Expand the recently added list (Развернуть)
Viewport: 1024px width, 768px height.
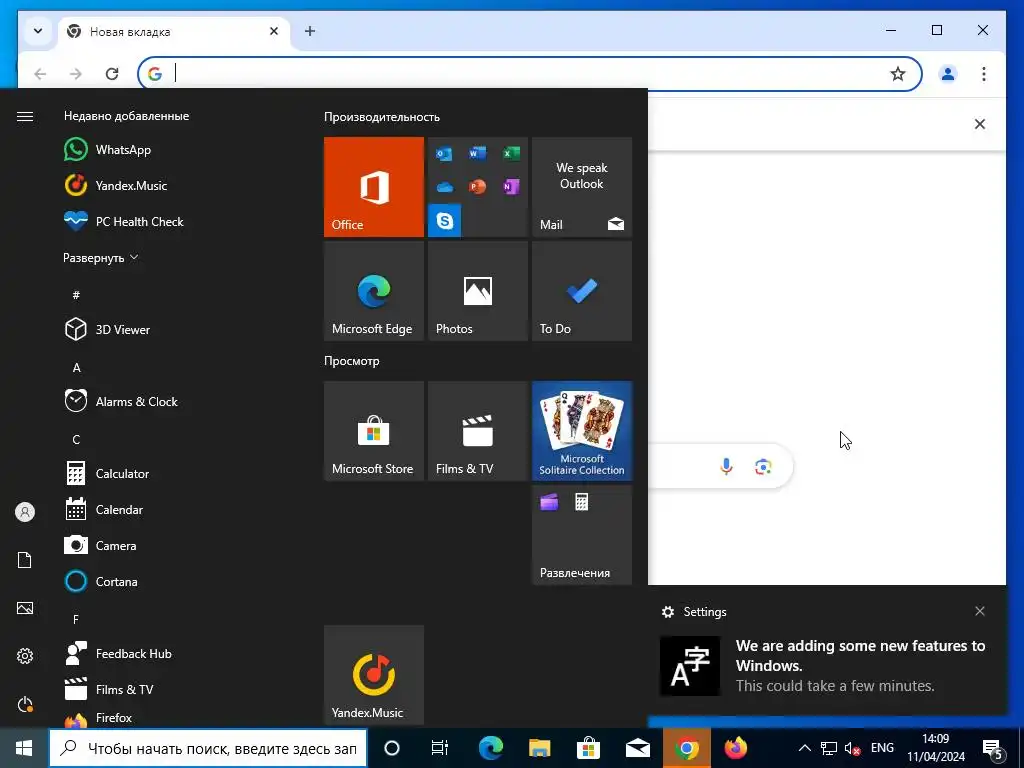tap(101, 258)
